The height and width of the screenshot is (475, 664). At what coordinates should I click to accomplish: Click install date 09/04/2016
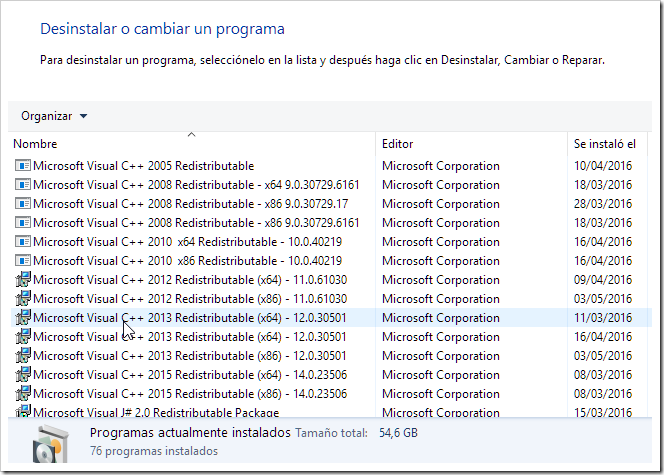tap(603, 280)
